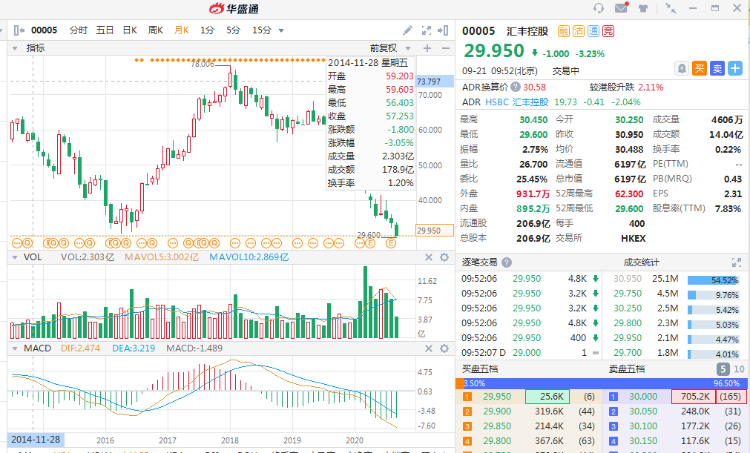Toggle 5-level order book depth
The height and width of the screenshot is (453, 750).
tap(724, 369)
